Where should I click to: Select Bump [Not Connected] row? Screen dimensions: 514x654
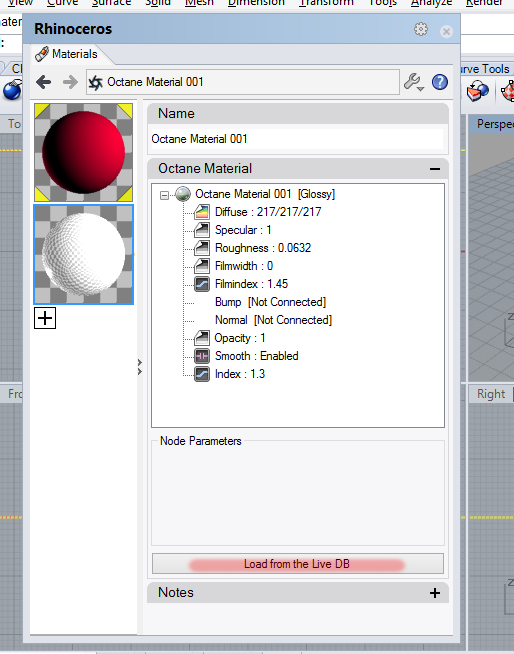coord(270,302)
